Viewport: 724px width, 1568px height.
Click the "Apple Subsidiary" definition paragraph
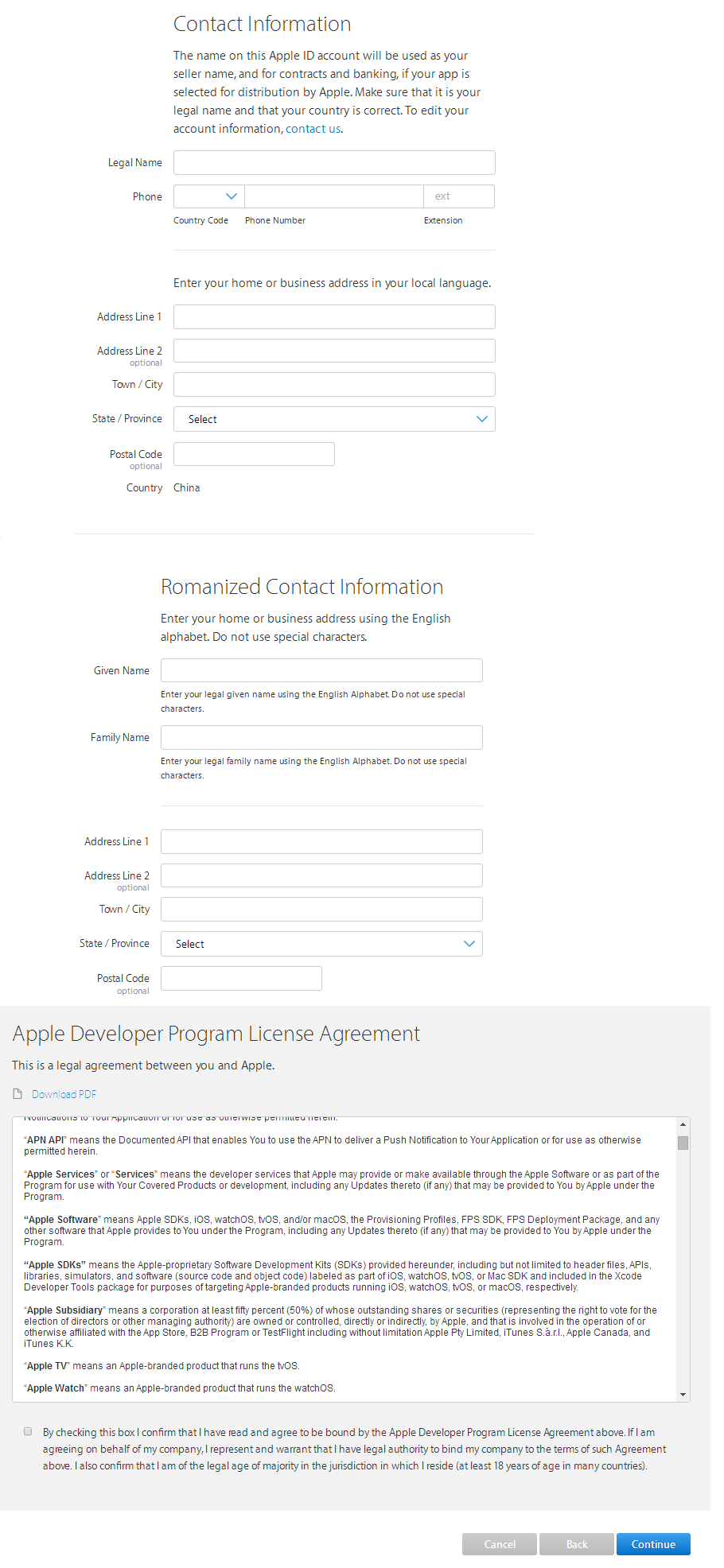pyautogui.click(x=341, y=1327)
